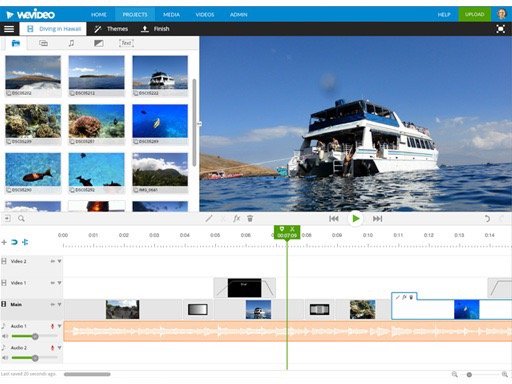This screenshot has height=384, width=512.
Task: Toggle the Video 2 track mute icon
Action: point(53,261)
